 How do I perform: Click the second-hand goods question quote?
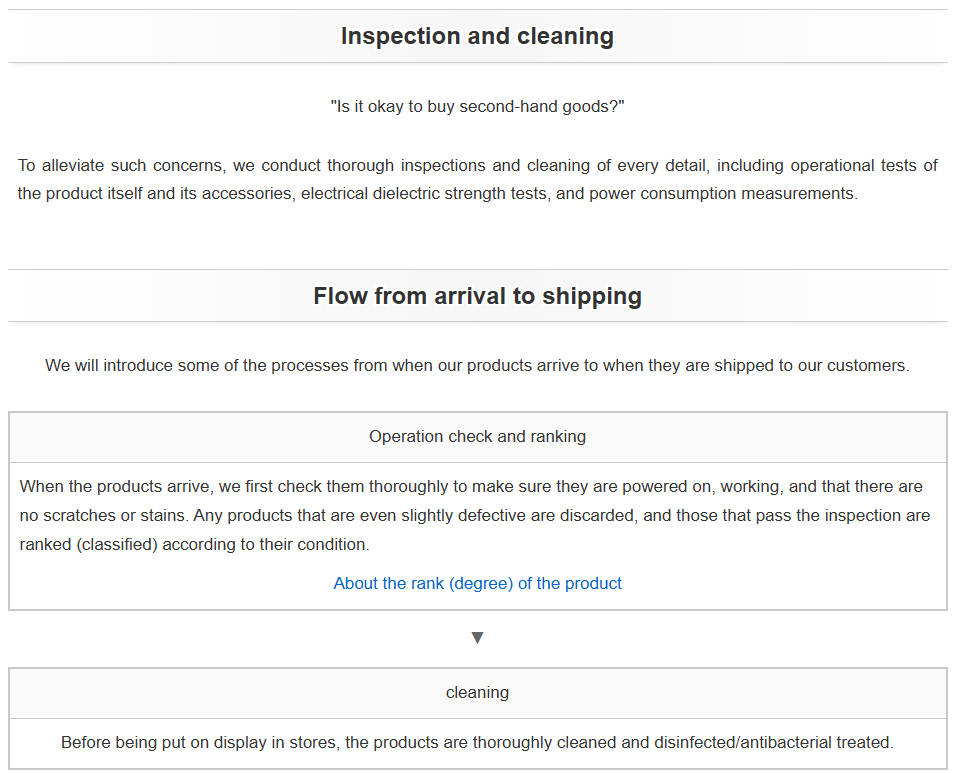(477, 106)
